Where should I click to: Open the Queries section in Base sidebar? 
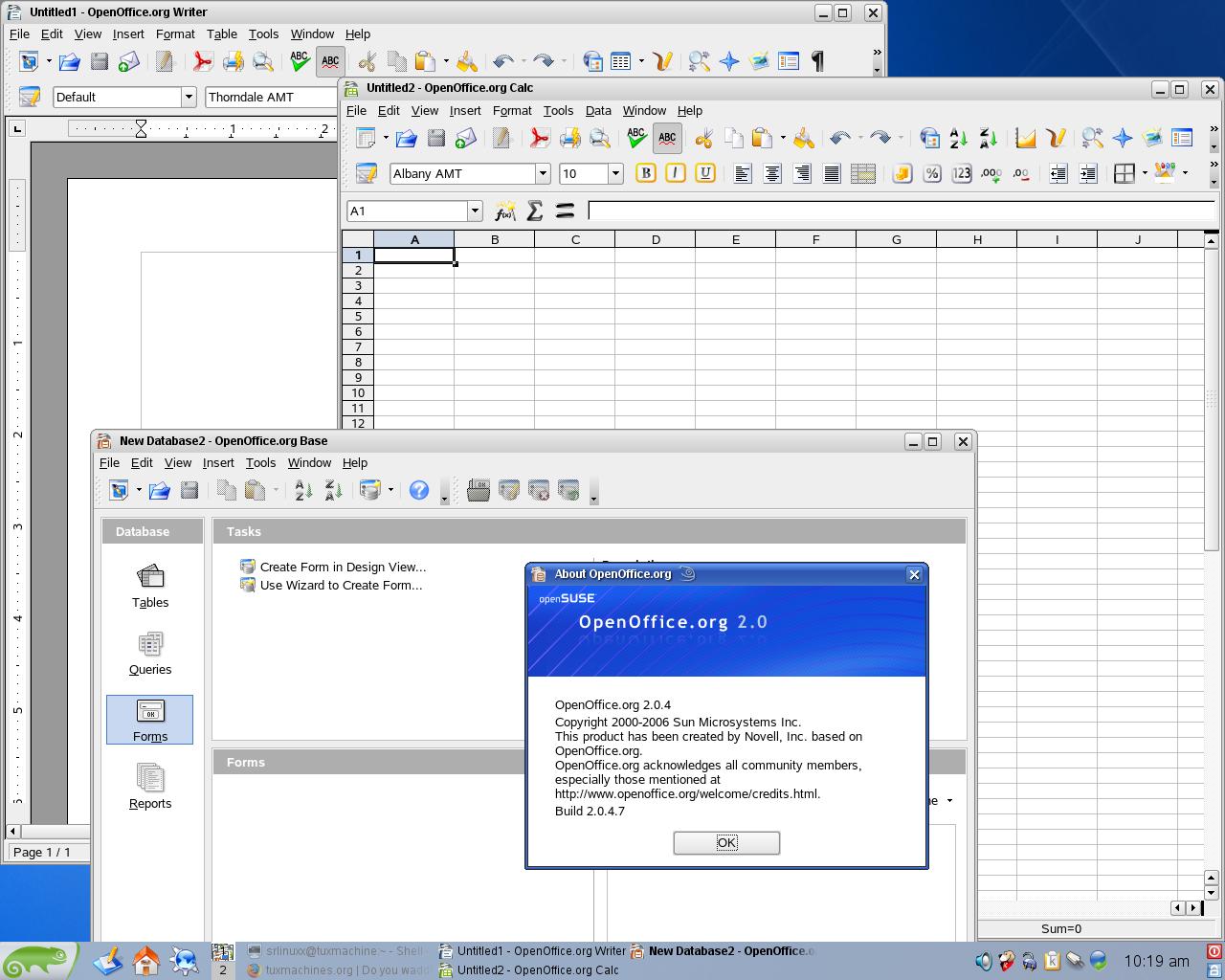(x=150, y=654)
